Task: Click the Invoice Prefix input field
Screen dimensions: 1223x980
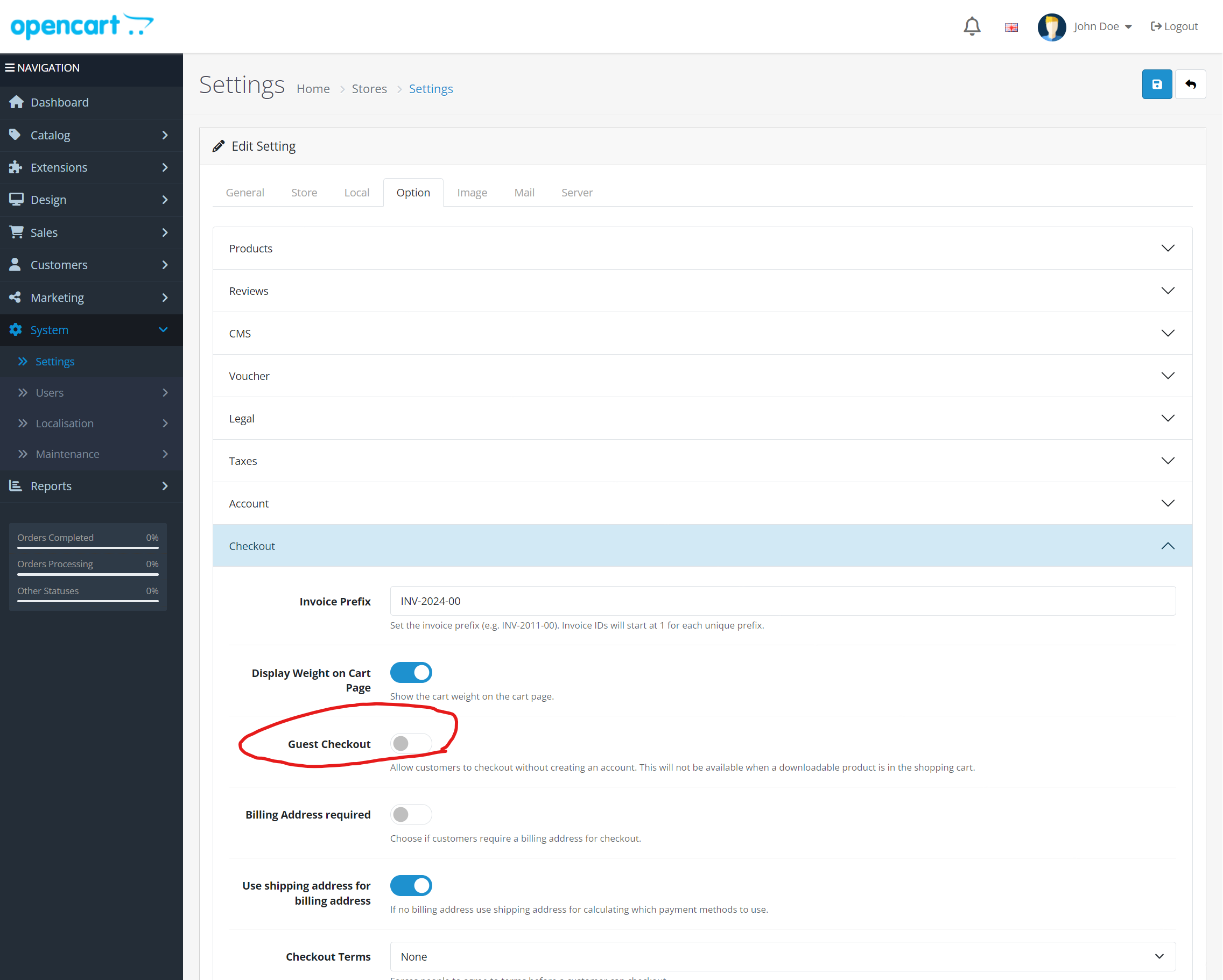Action: point(783,601)
